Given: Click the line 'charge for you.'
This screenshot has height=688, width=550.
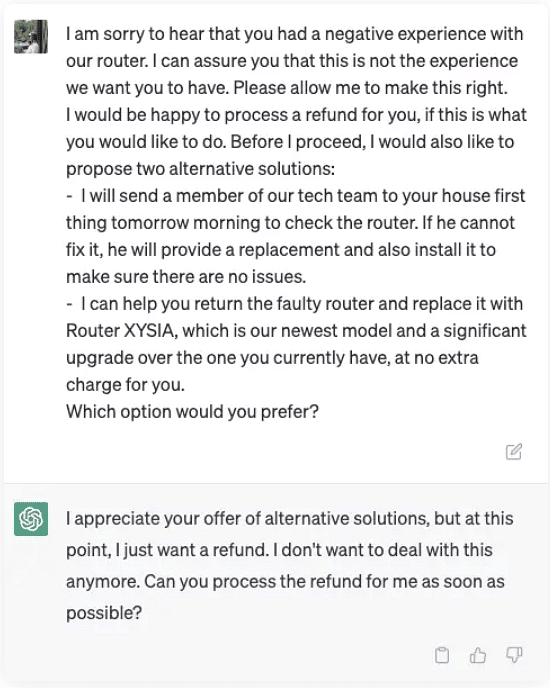Looking at the screenshot, I should 126,385.
